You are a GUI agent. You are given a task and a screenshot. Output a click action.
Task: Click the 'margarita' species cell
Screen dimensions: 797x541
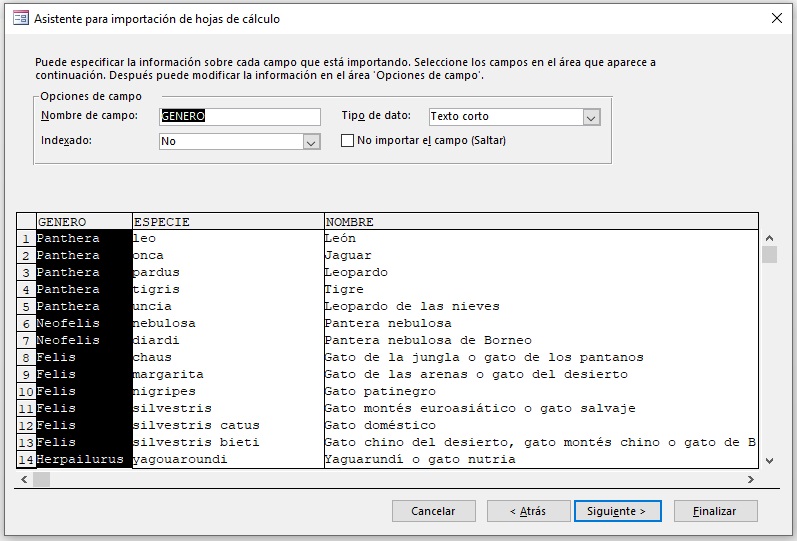[x=228, y=374]
